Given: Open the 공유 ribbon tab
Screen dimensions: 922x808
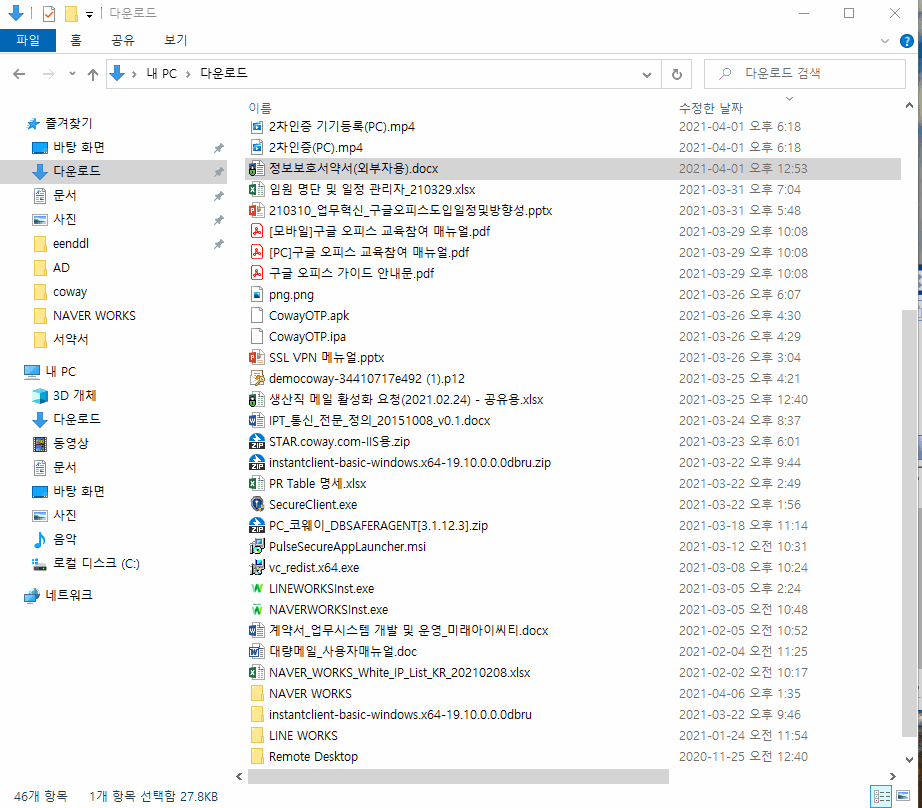Looking at the screenshot, I should [x=123, y=40].
